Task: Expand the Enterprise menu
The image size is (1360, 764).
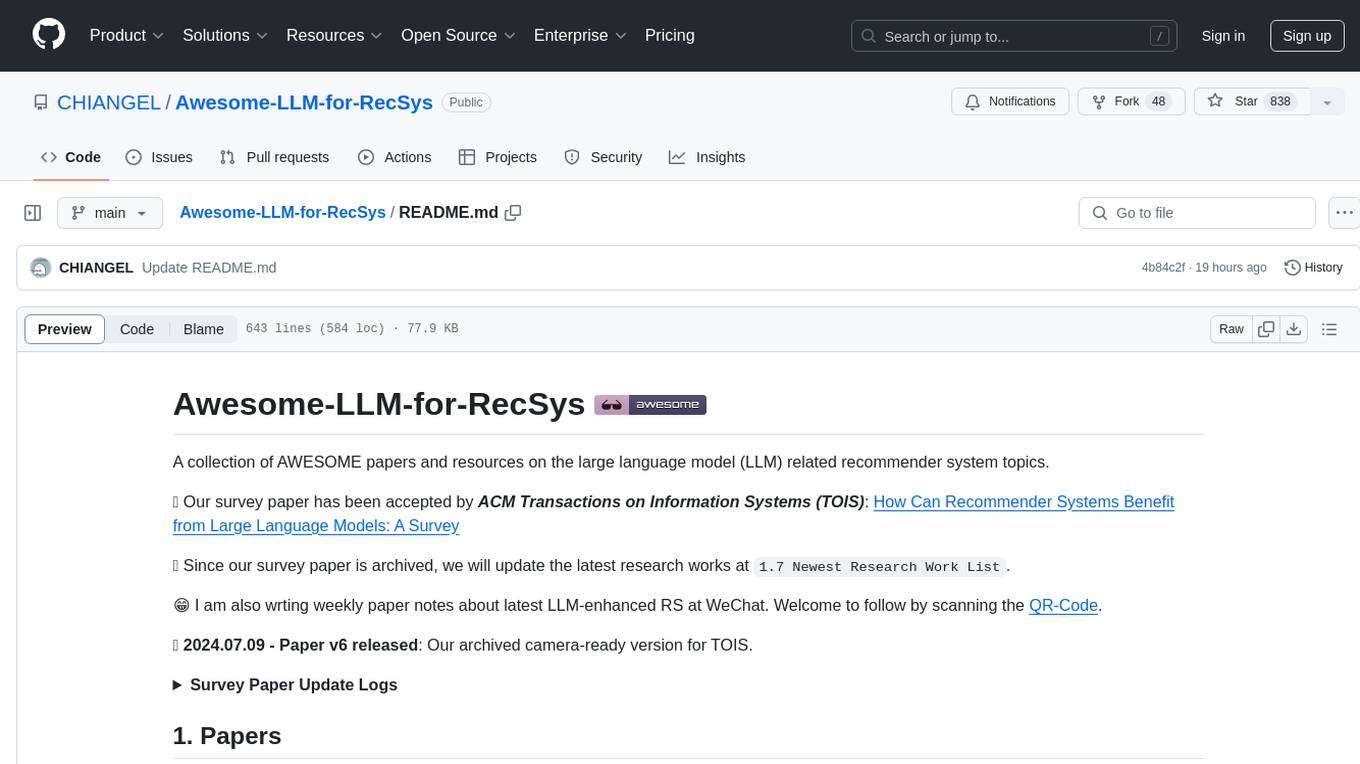Action: click(x=580, y=35)
